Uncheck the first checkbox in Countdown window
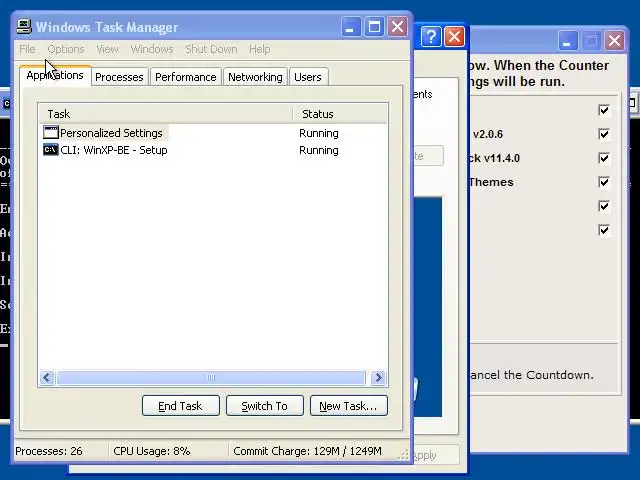This screenshot has width=640, height=480. pyautogui.click(x=604, y=110)
